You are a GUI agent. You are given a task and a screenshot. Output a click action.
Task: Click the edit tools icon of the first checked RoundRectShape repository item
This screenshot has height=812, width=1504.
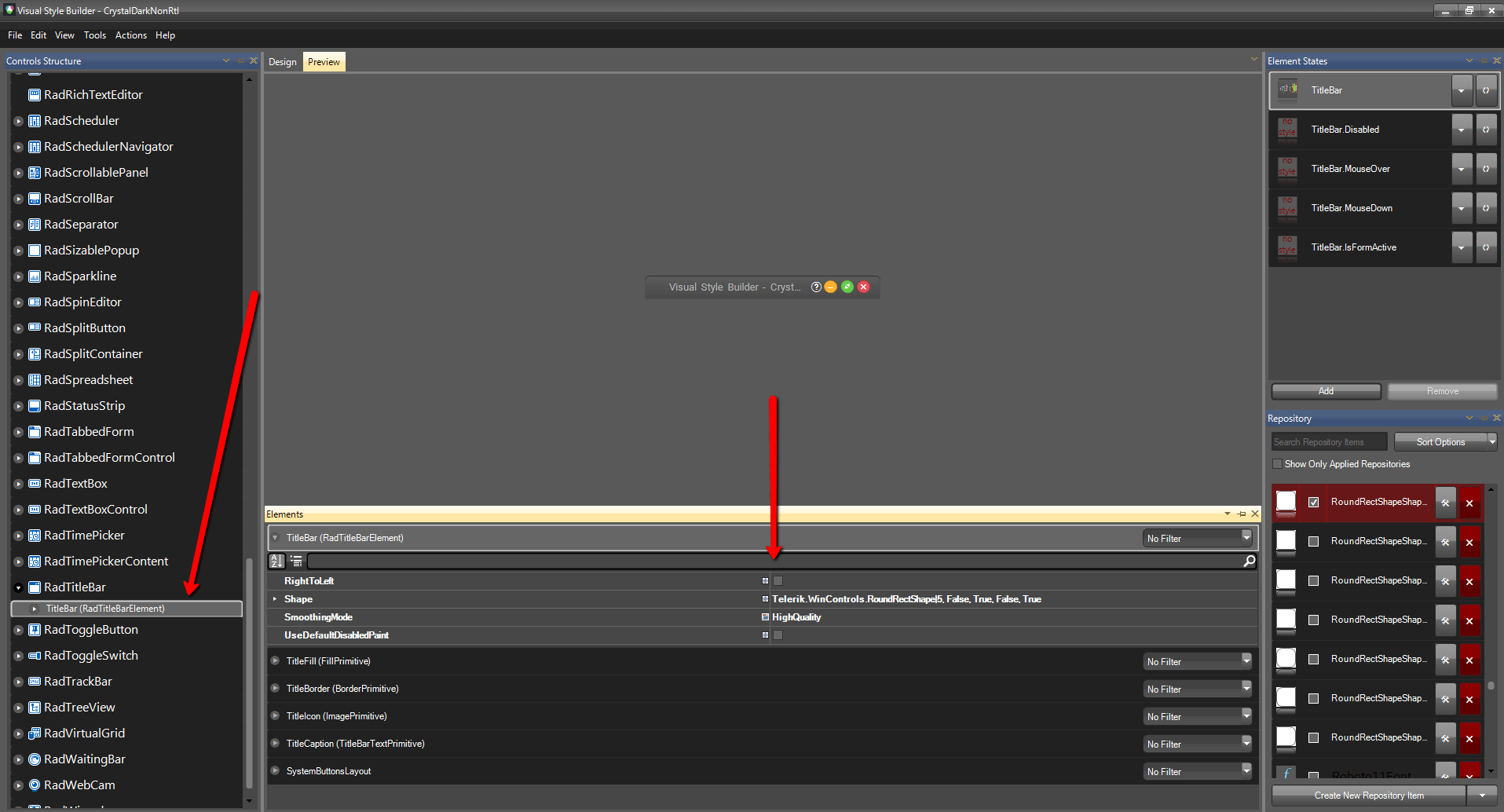point(1445,503)
